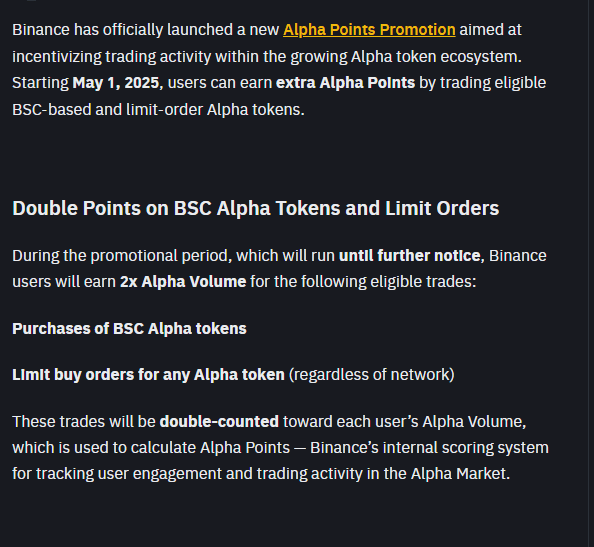Click the '(regardless of network)' text
The width and height of the screenshot is (594, 547).
[372, 375]
